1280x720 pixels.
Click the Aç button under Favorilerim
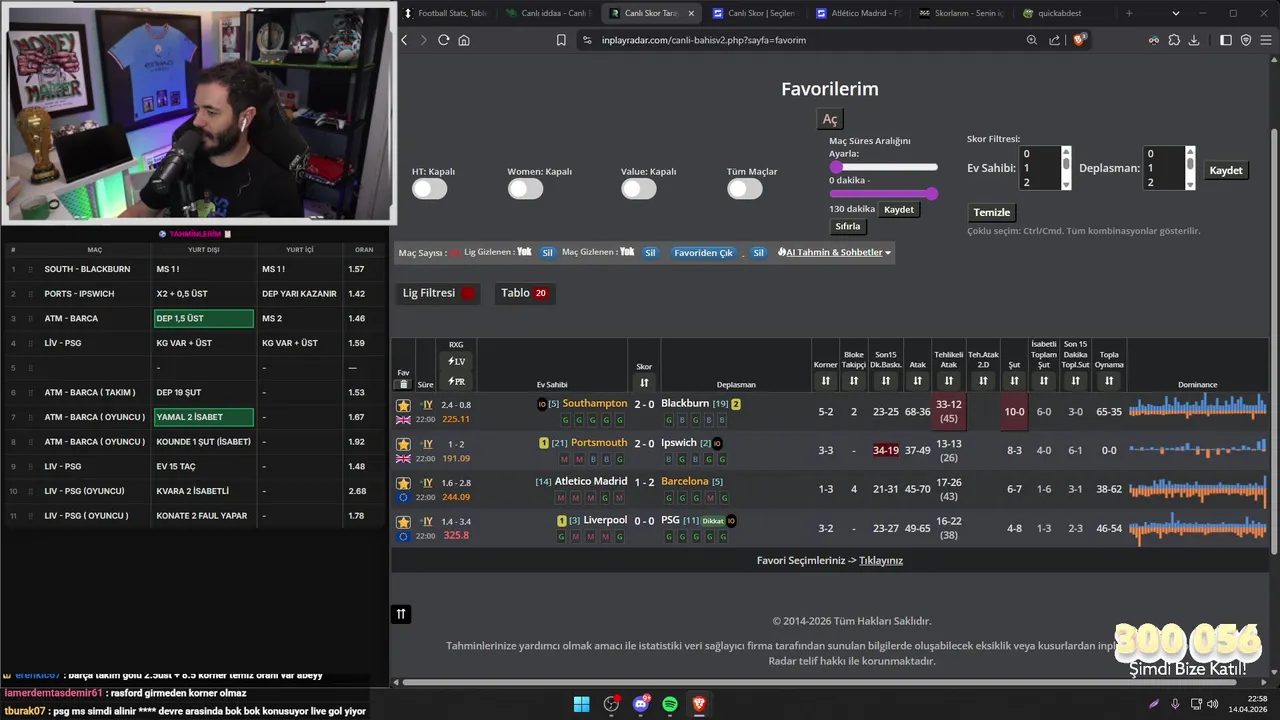tap(830, 119)
